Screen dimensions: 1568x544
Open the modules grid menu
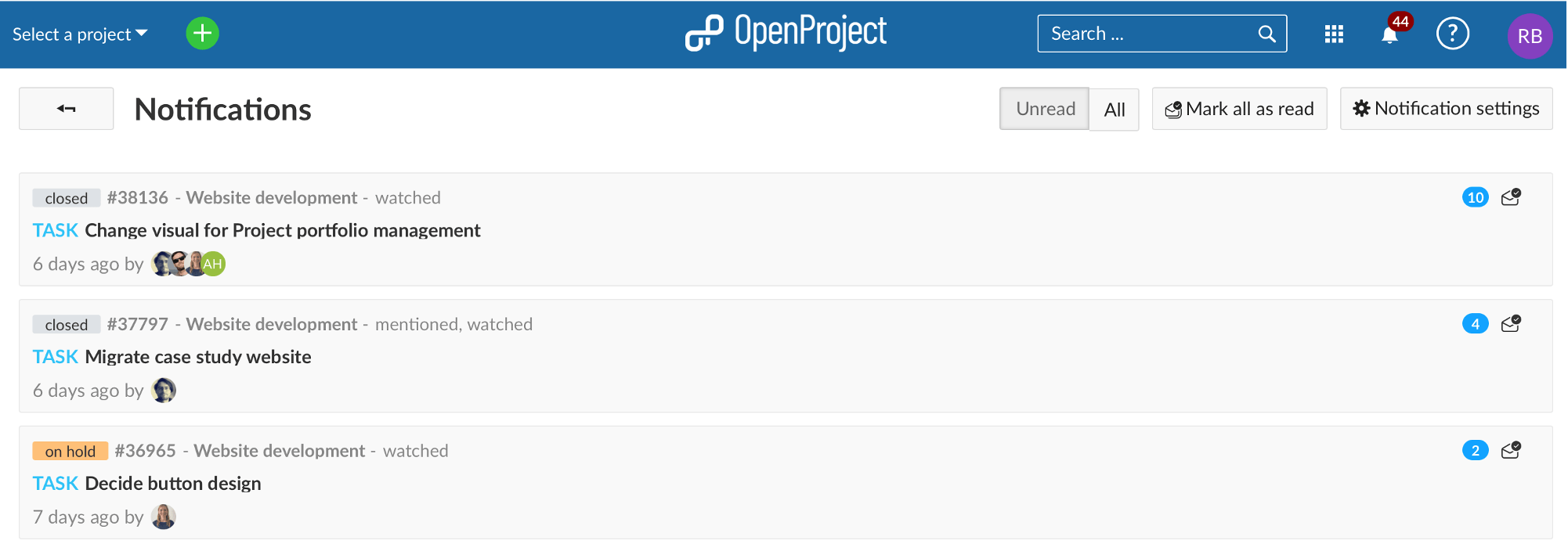[x=1333, y=34]
